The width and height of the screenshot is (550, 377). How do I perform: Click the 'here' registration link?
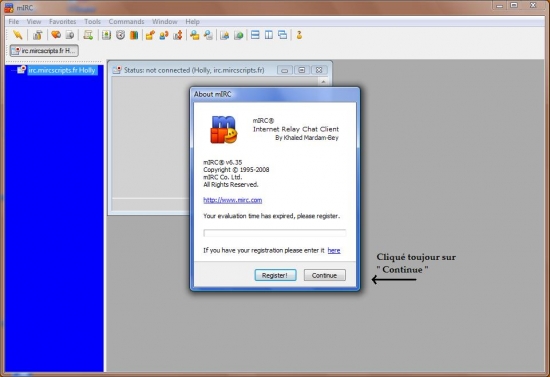(x=334, y=250)
